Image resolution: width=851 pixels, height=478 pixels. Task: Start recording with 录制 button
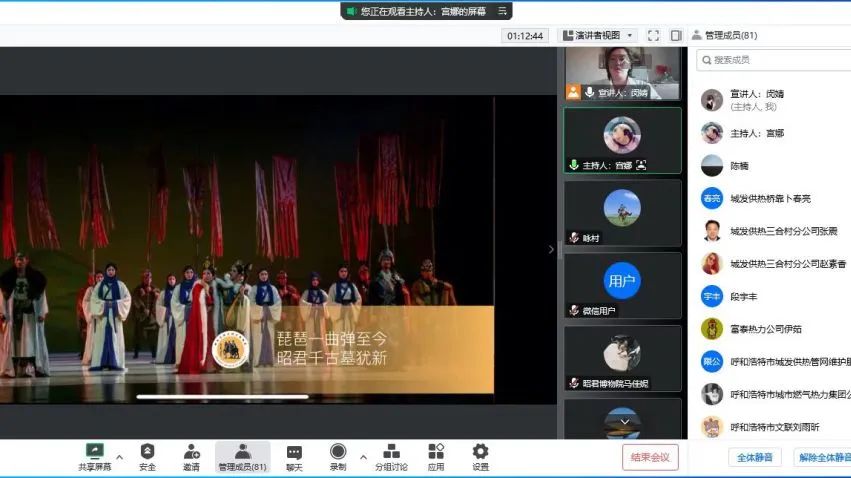click(338, 457)
